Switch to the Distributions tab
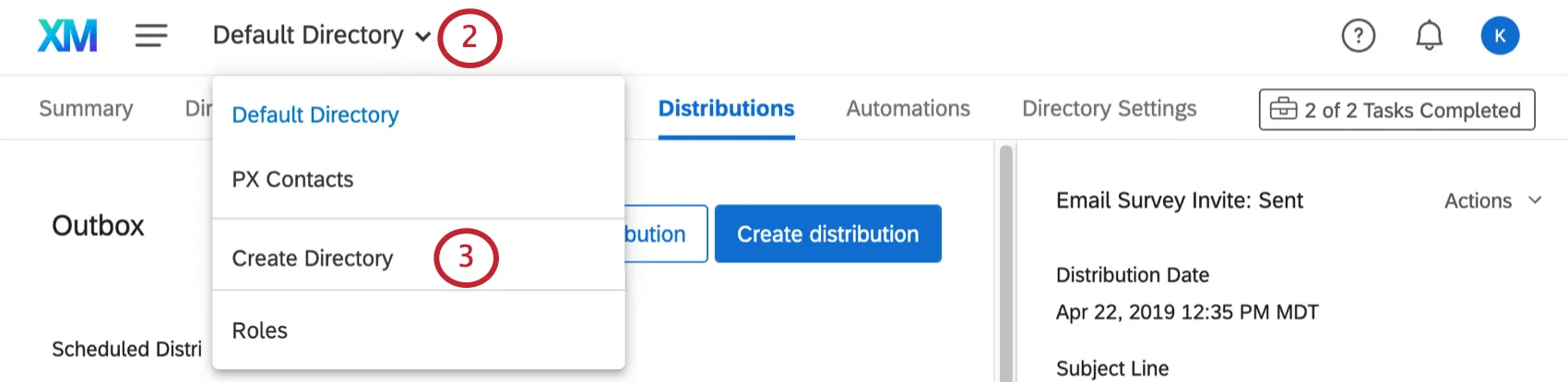 click(726, 109)
